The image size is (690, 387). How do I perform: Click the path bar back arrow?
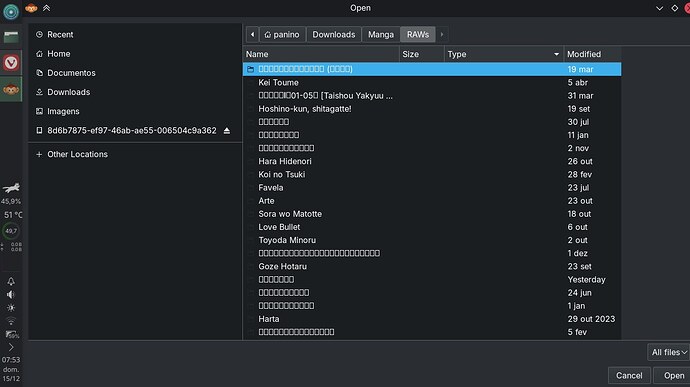click(252, 34)
